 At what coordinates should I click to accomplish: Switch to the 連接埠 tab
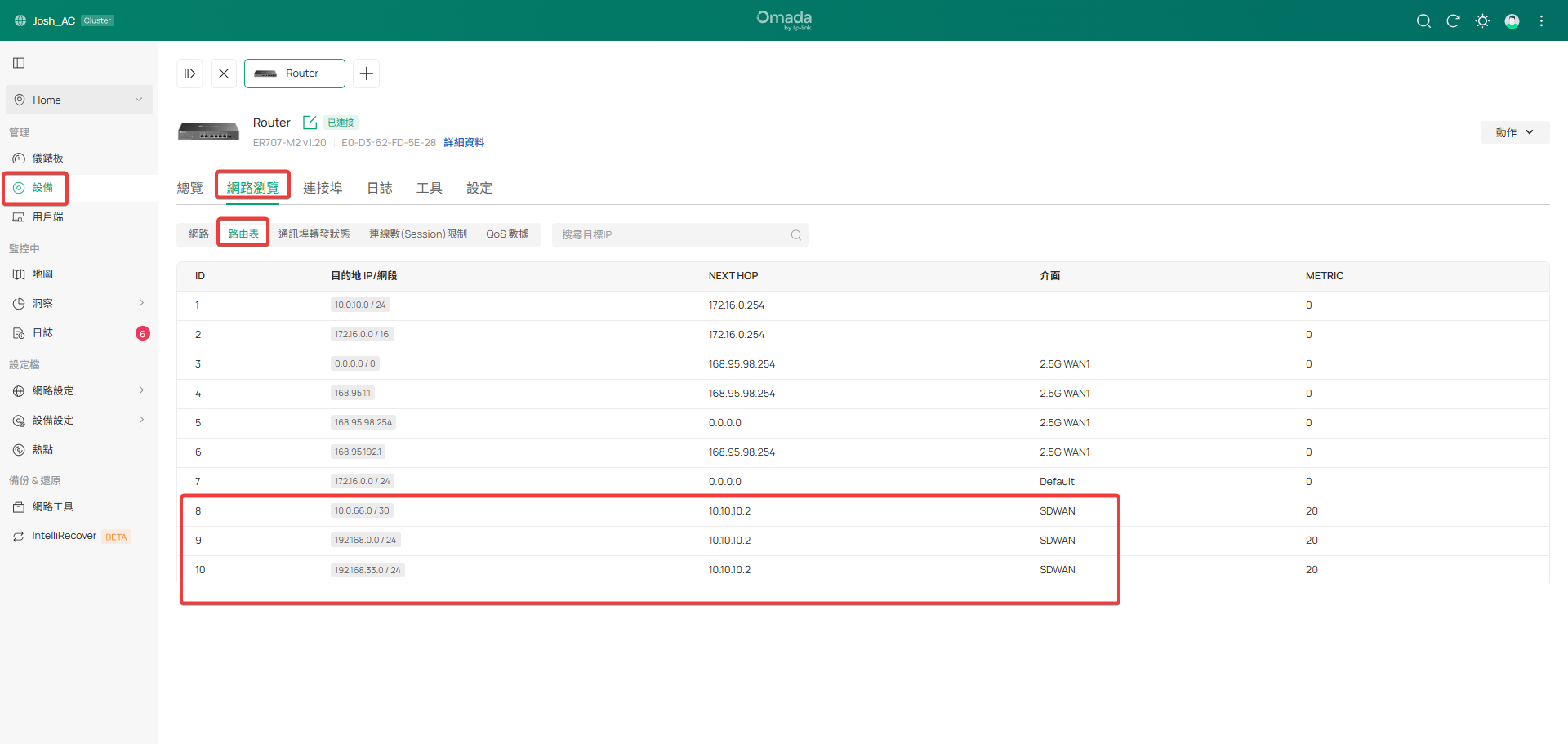point(323,188)
